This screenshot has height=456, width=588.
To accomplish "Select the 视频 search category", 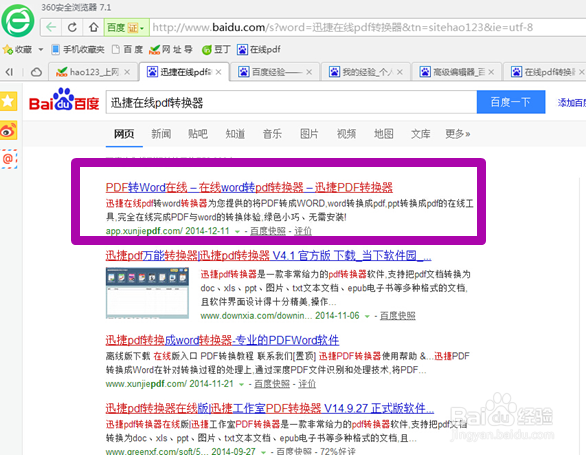I will [x=346, y=134].
